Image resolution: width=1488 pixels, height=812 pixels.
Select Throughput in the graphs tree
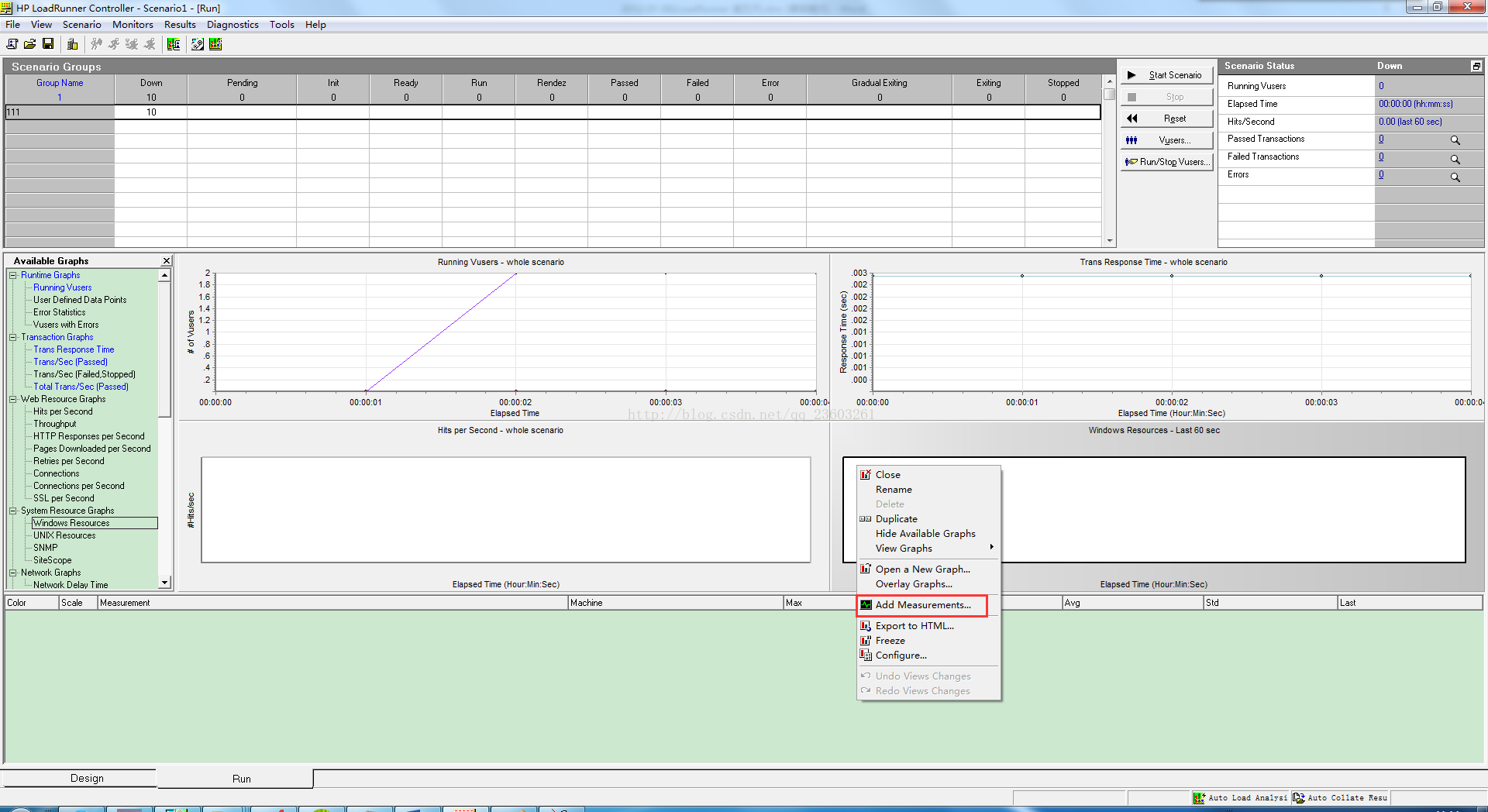click(x=54, y=424)
